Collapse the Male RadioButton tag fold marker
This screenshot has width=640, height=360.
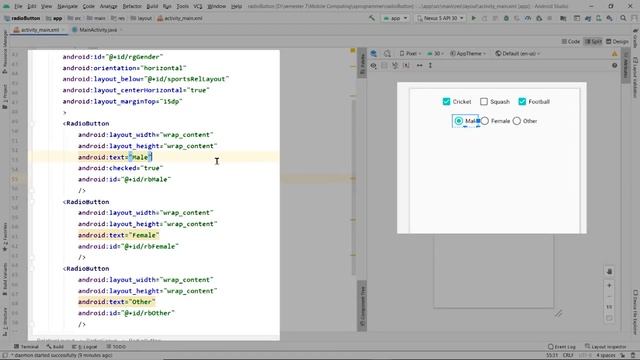pos(32,123)
